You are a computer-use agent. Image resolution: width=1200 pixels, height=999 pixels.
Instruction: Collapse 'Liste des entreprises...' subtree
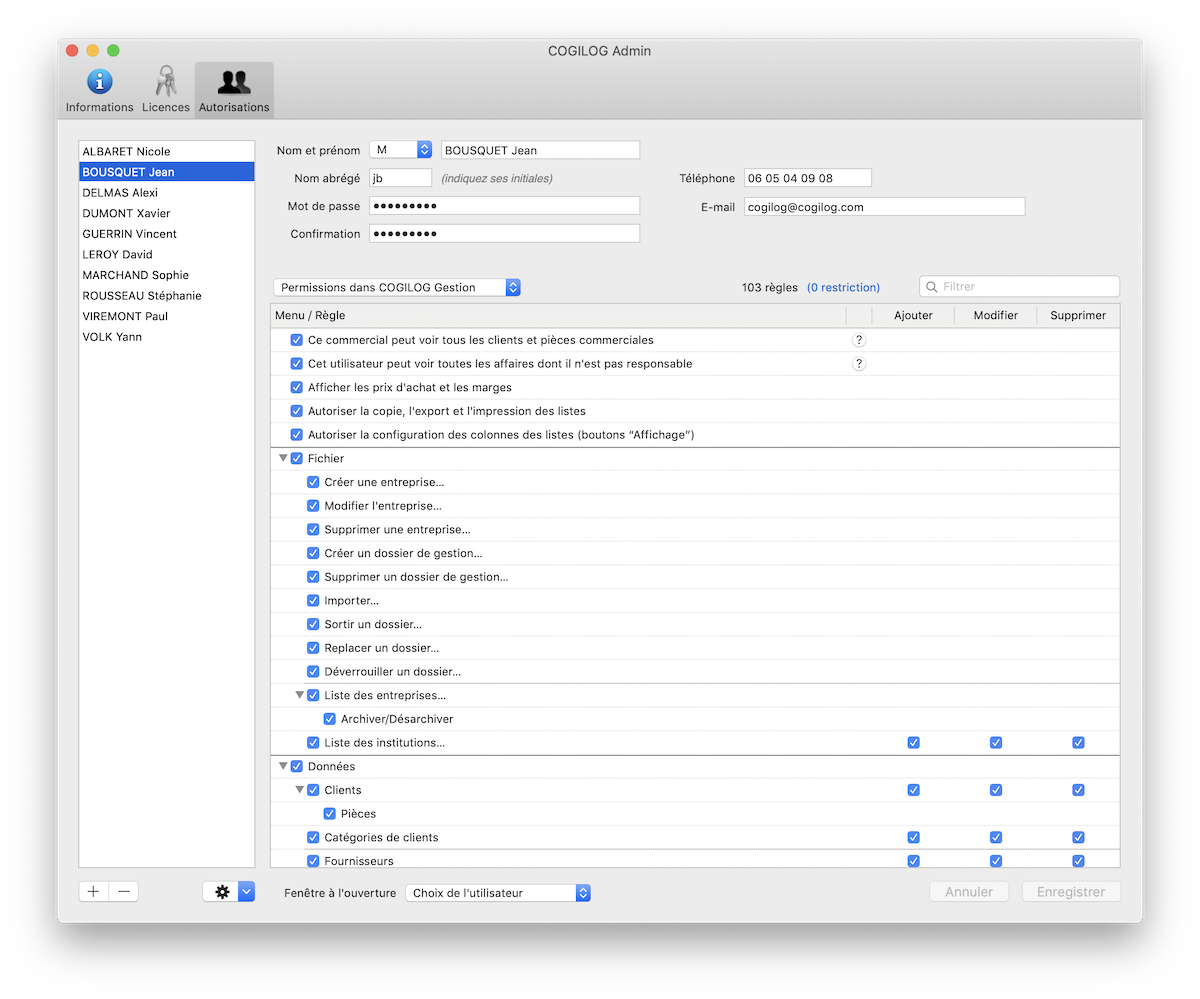coord(300,695)
